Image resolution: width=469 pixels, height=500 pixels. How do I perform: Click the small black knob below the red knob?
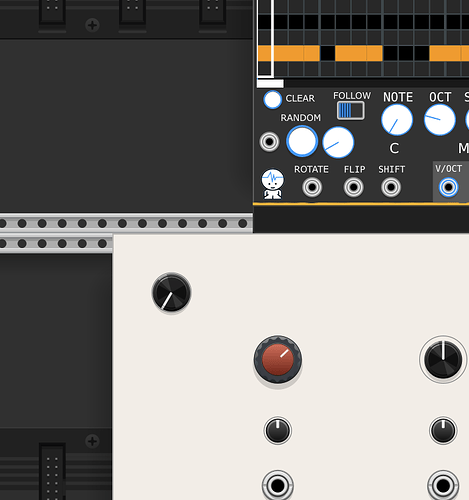point(278,430)
